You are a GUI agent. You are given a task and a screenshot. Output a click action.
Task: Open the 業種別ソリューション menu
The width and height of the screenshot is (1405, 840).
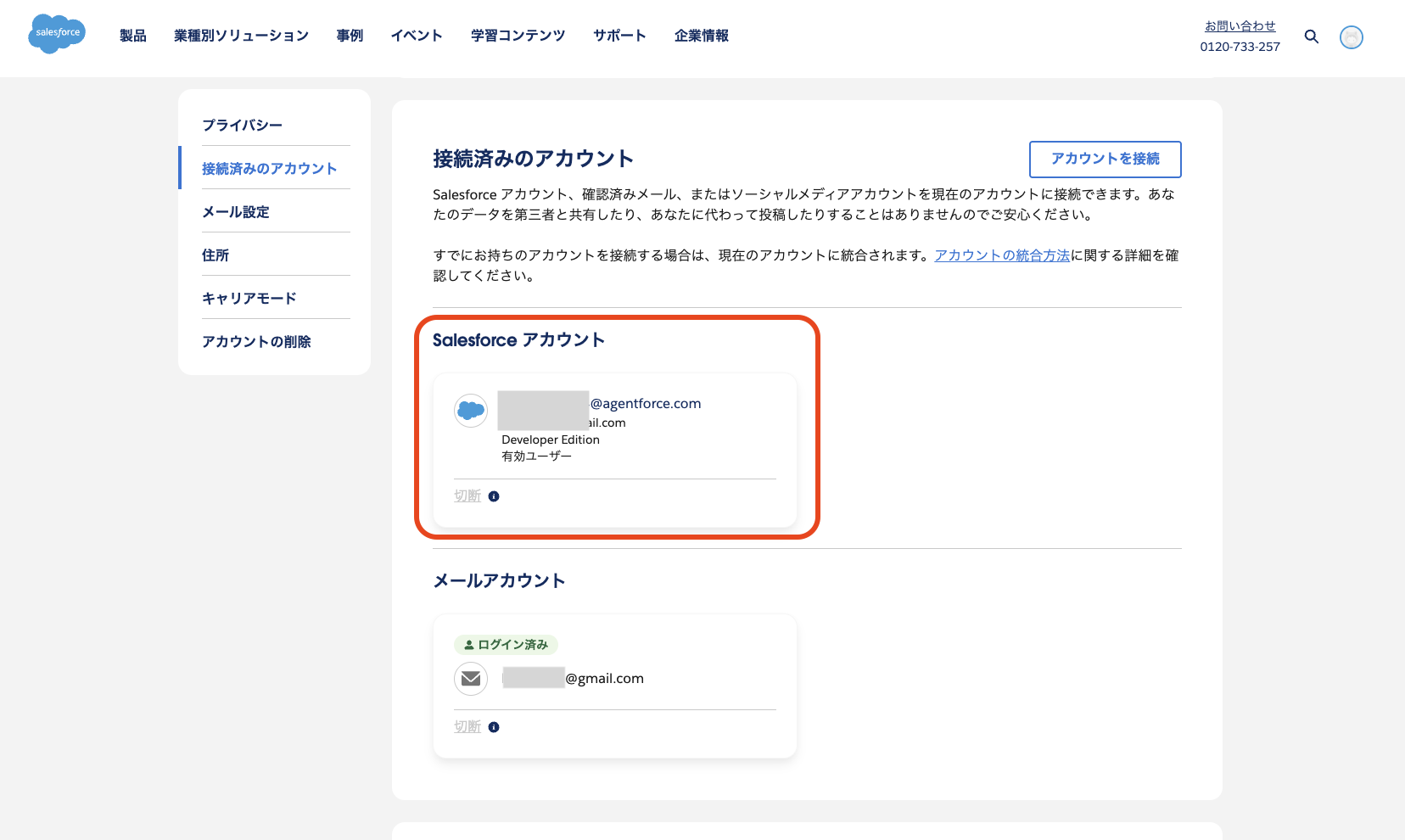241,36
